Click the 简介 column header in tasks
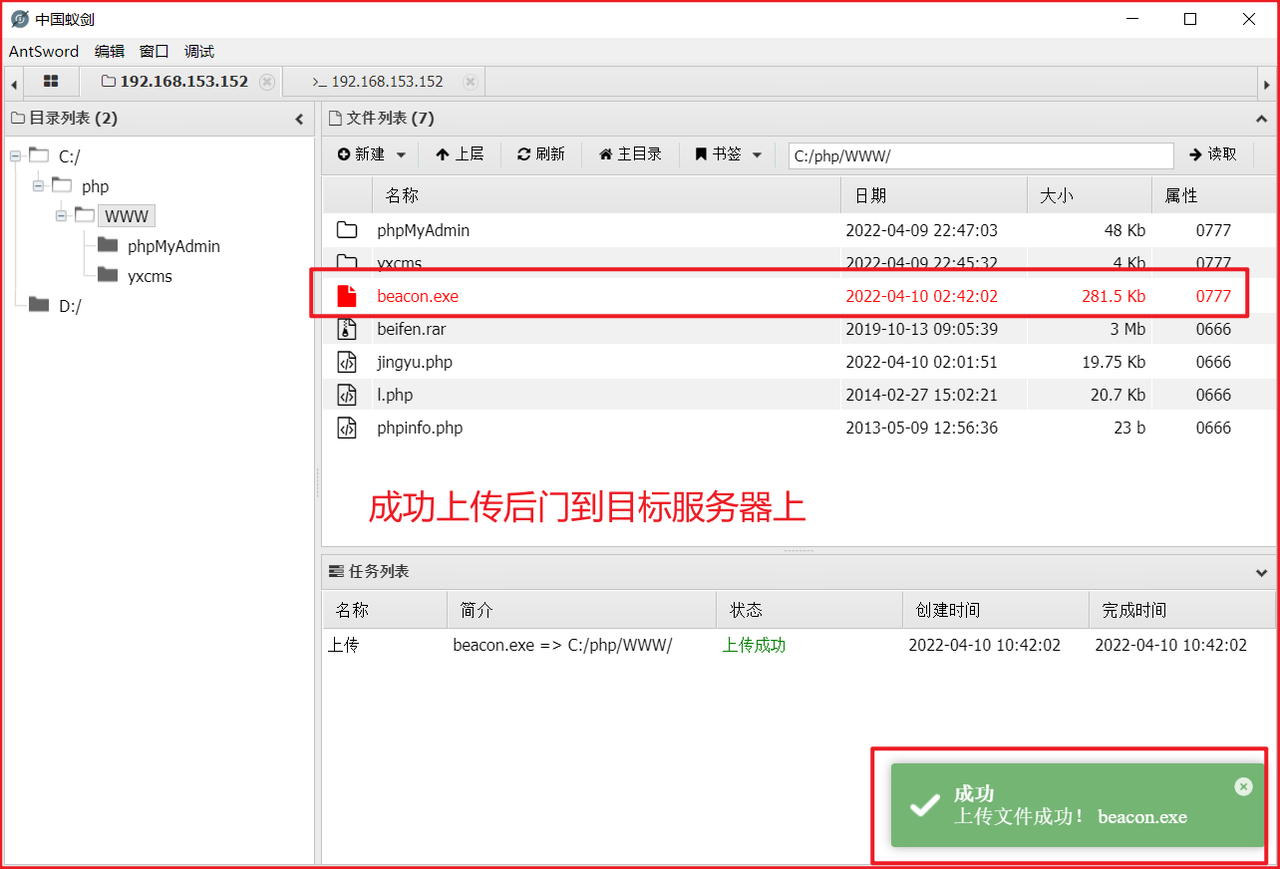 [x=581, y=610]
